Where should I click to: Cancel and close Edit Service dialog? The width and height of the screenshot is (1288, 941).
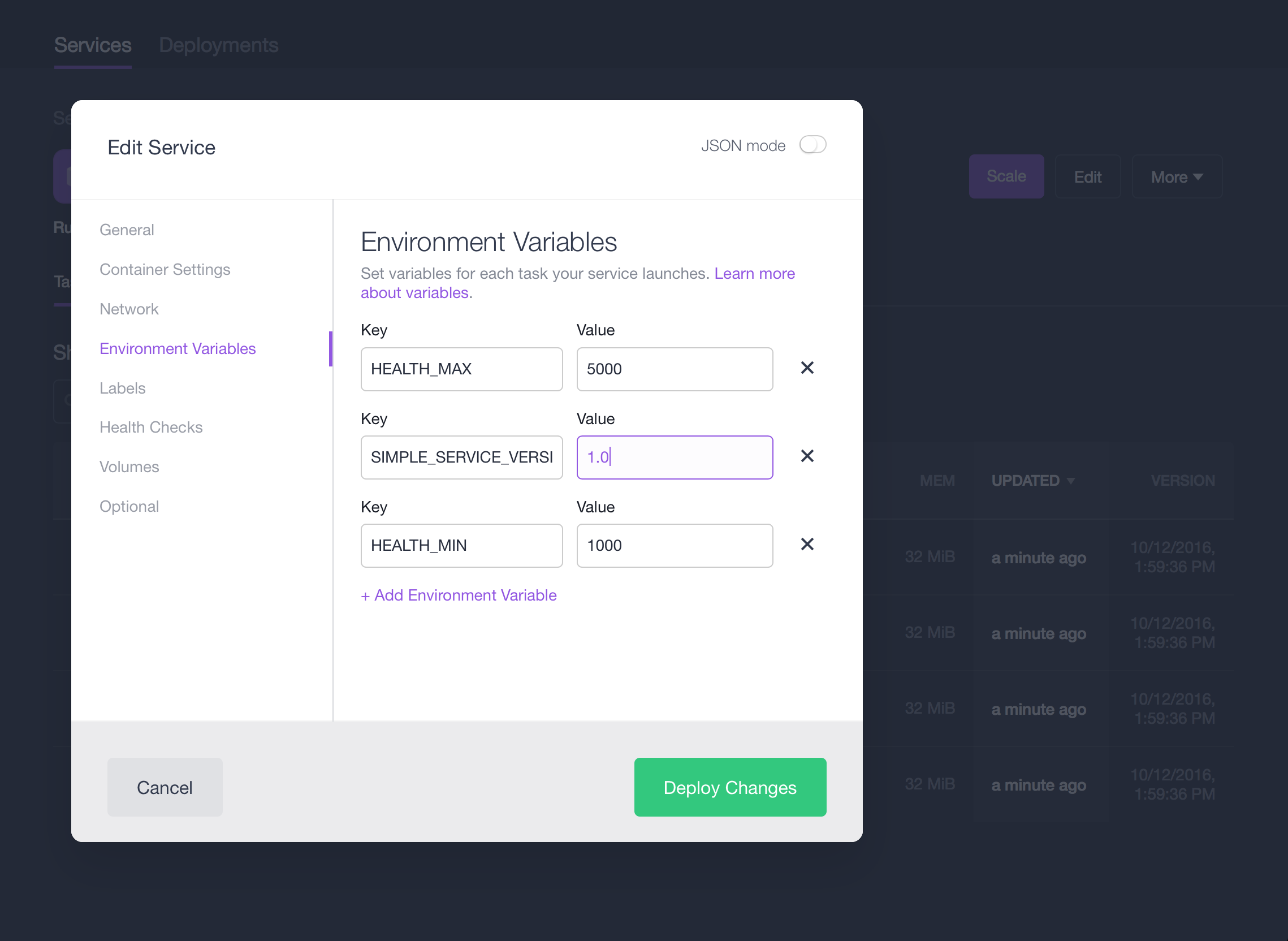point(164,787)
